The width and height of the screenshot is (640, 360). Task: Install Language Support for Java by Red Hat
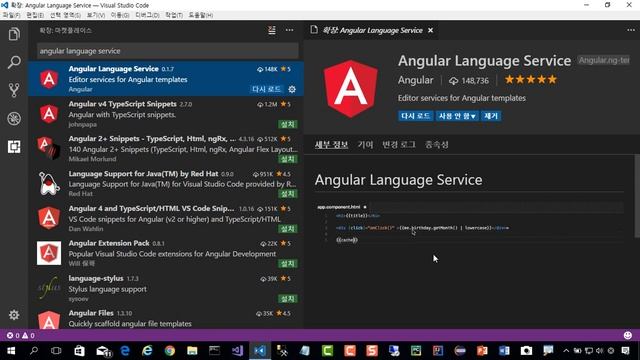[x=288, y=193]
